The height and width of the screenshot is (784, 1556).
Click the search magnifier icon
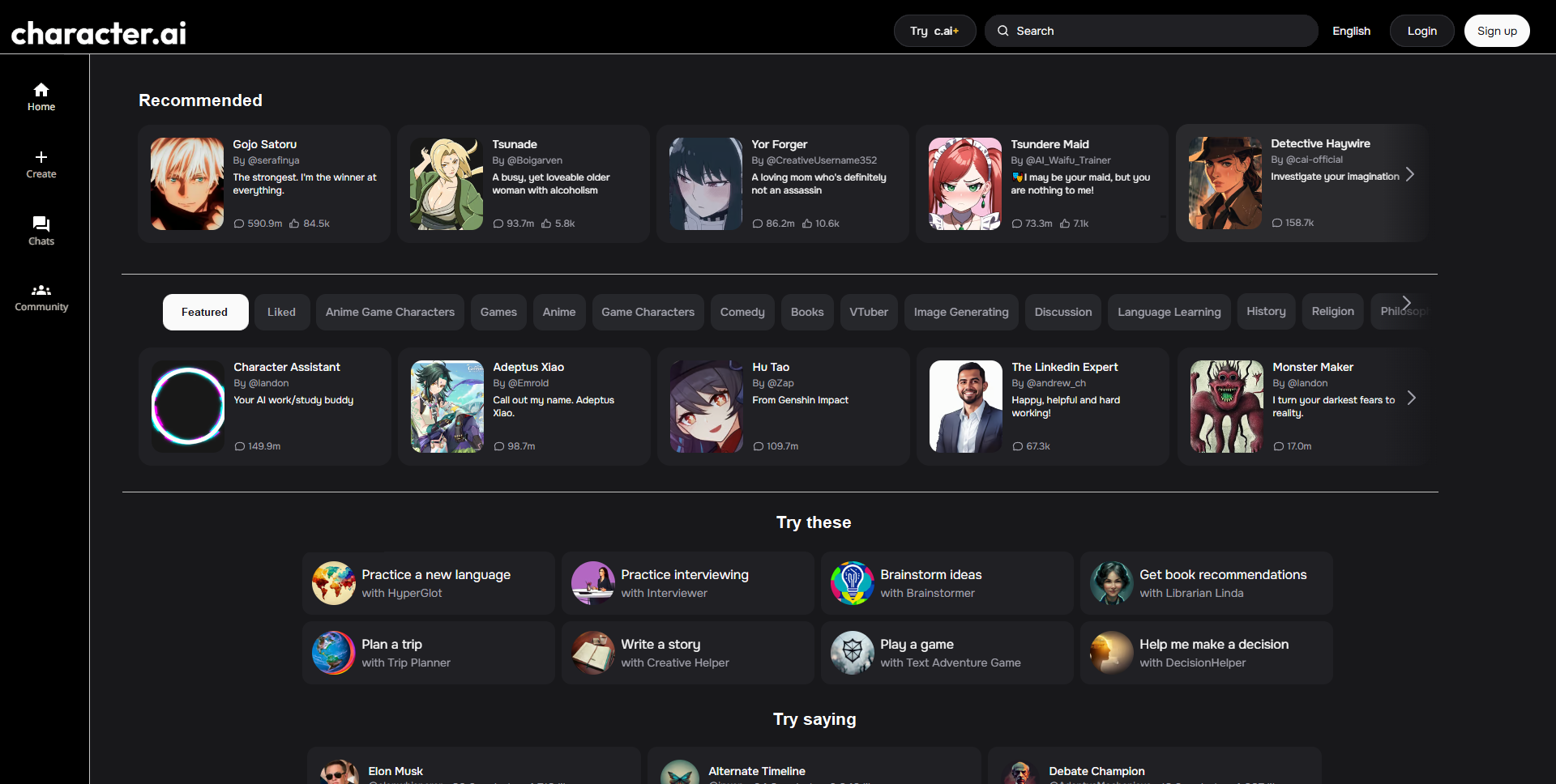click(x=1002, y=31)
